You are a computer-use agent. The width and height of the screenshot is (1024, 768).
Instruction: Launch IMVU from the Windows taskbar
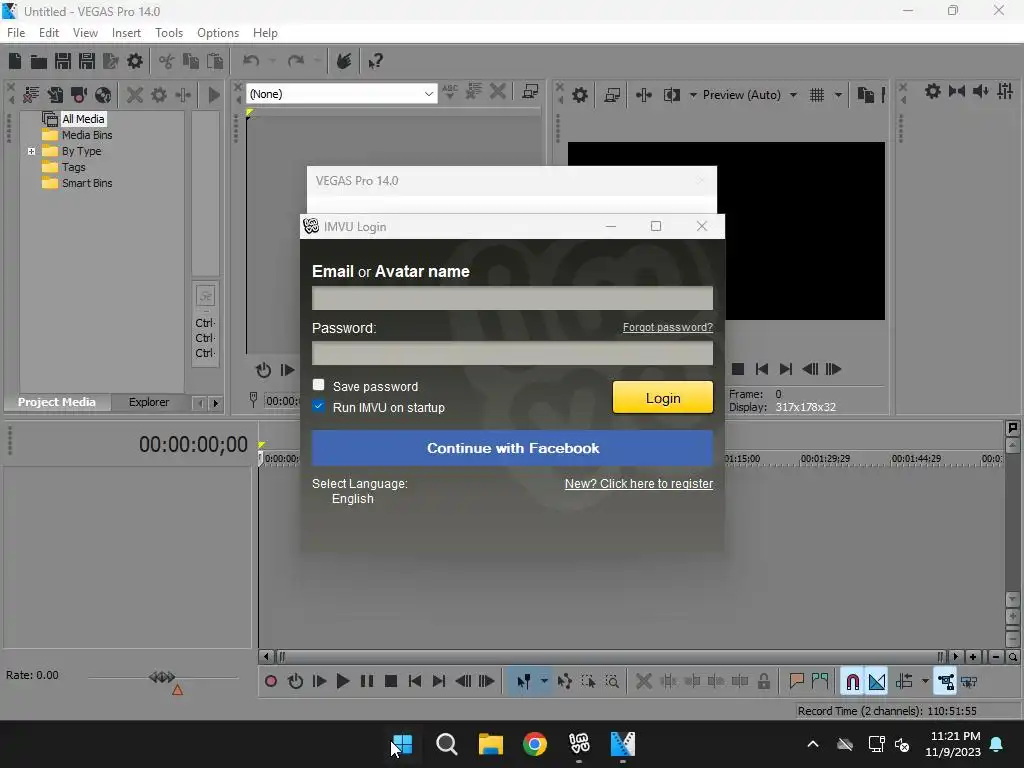point(579,744)
